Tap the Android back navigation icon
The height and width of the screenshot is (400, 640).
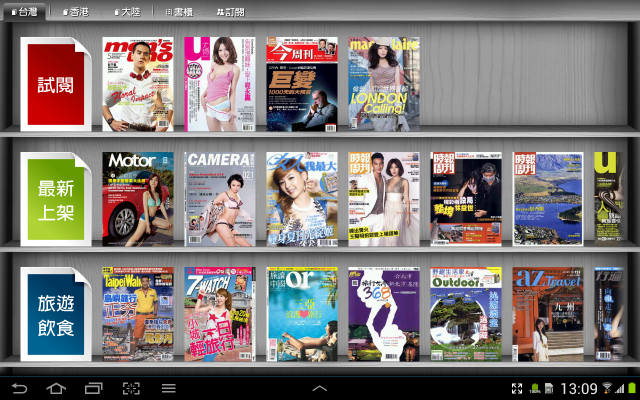coord(19,388)
